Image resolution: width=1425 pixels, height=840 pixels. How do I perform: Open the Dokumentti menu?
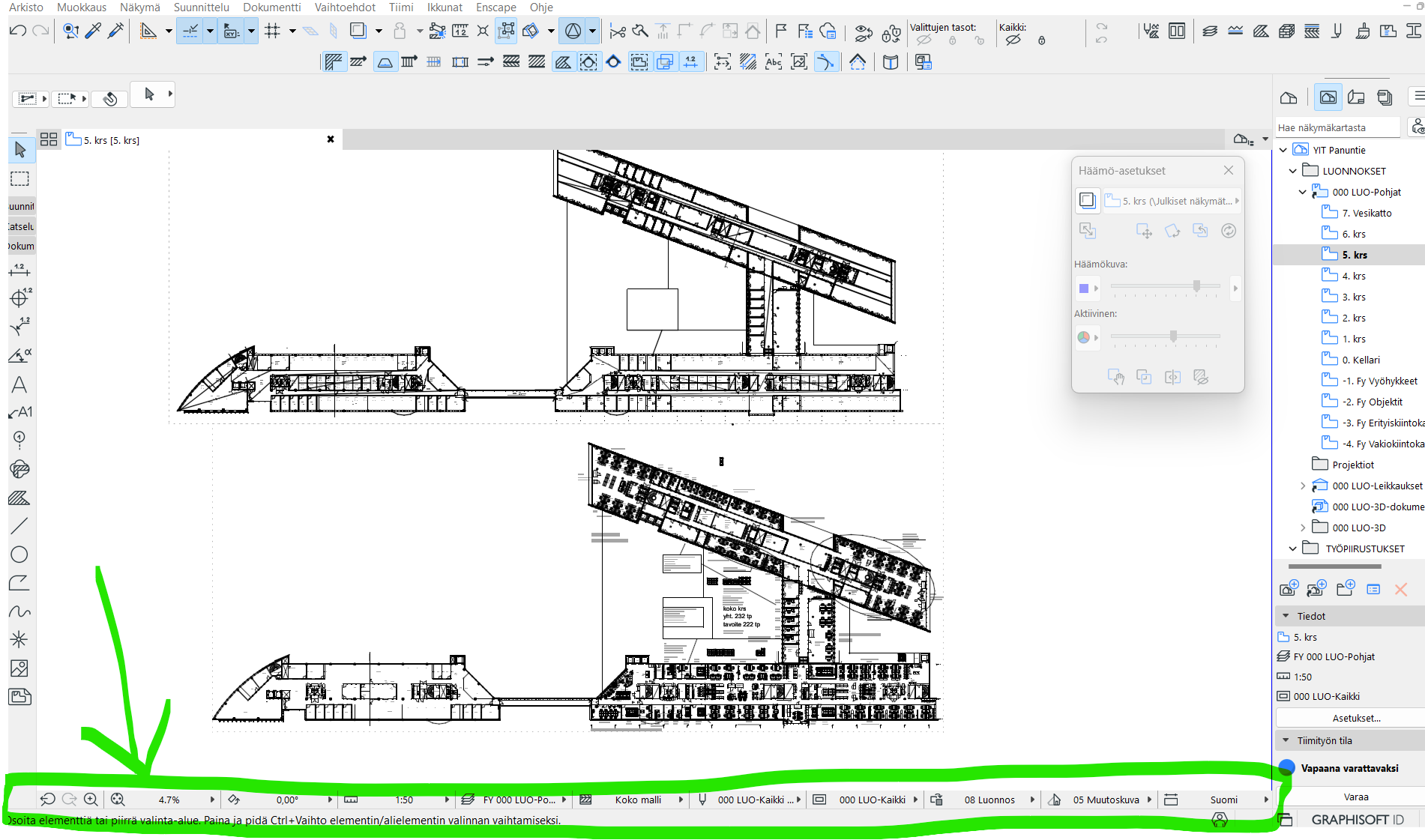click(x=271, y=7)
